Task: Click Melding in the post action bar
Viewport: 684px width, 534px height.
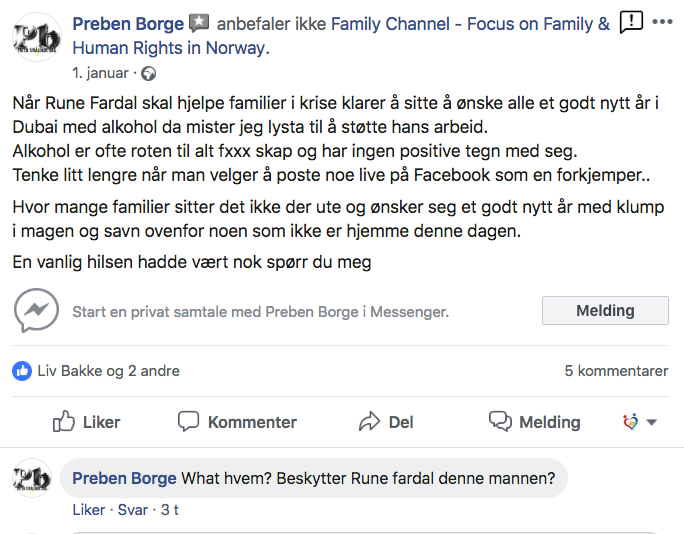Action: coord(535,422)
